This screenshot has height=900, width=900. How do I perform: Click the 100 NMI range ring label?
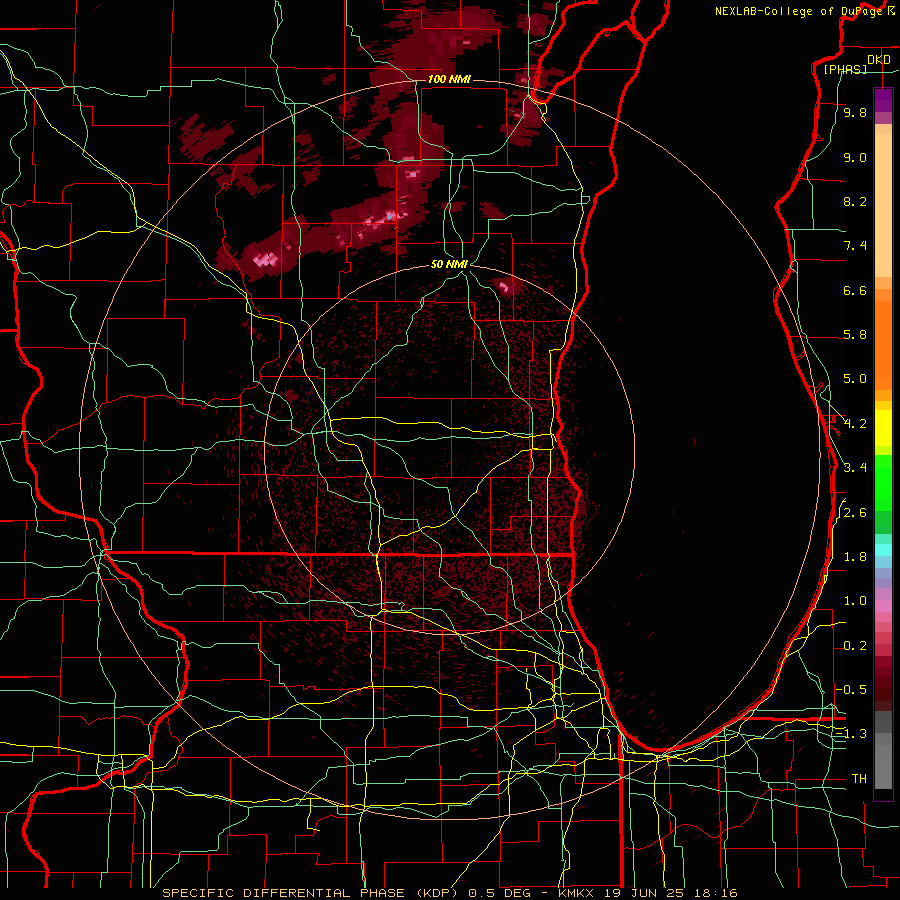coord(449,79)
